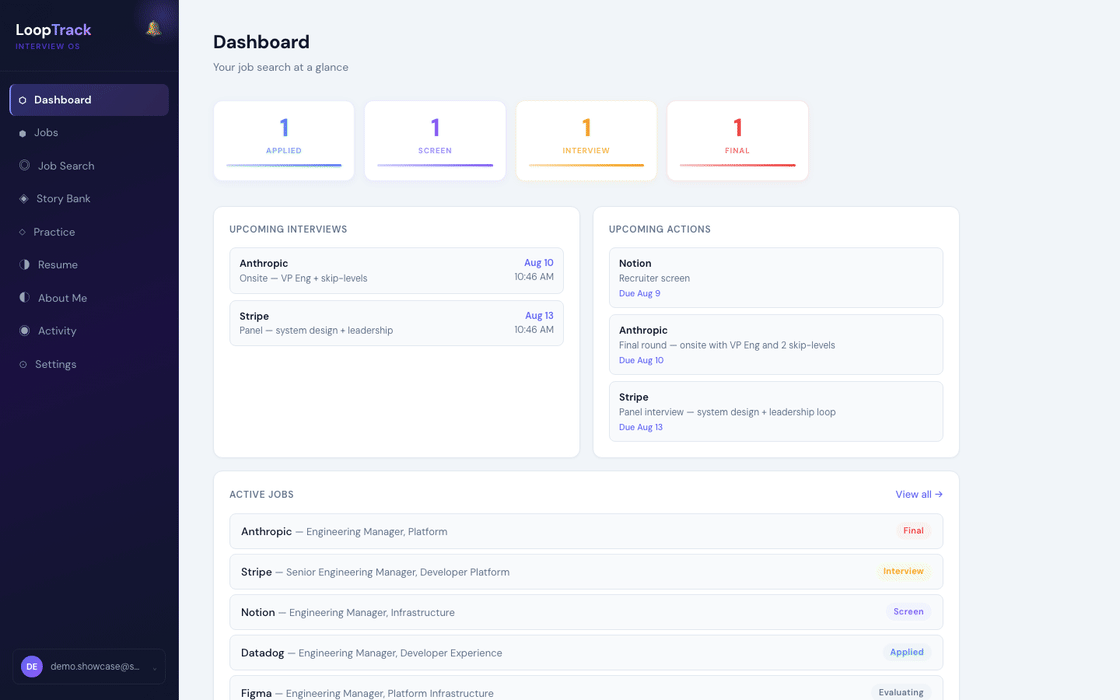Open Datadog Engineering Manager job row
Image resolution: width=1120 pixels, height=700 pixels.
coord(586,653)
